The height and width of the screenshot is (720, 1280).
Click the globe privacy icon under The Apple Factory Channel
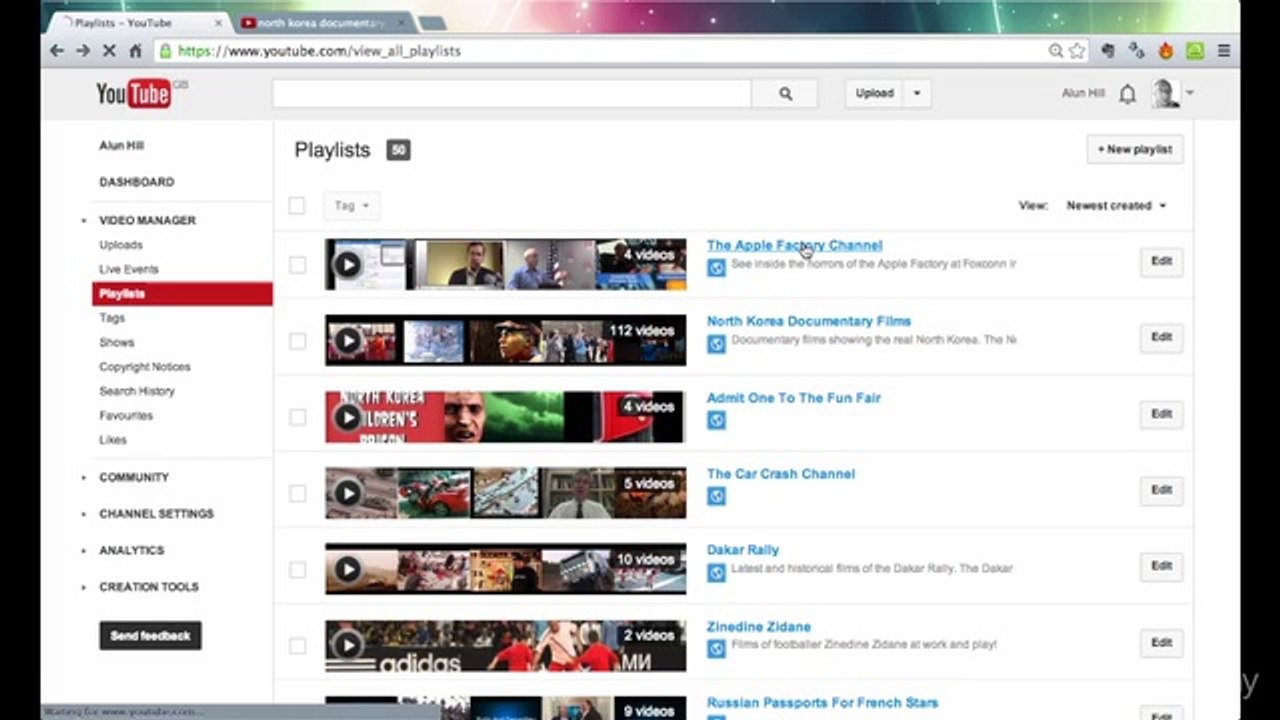coord(716,267)
